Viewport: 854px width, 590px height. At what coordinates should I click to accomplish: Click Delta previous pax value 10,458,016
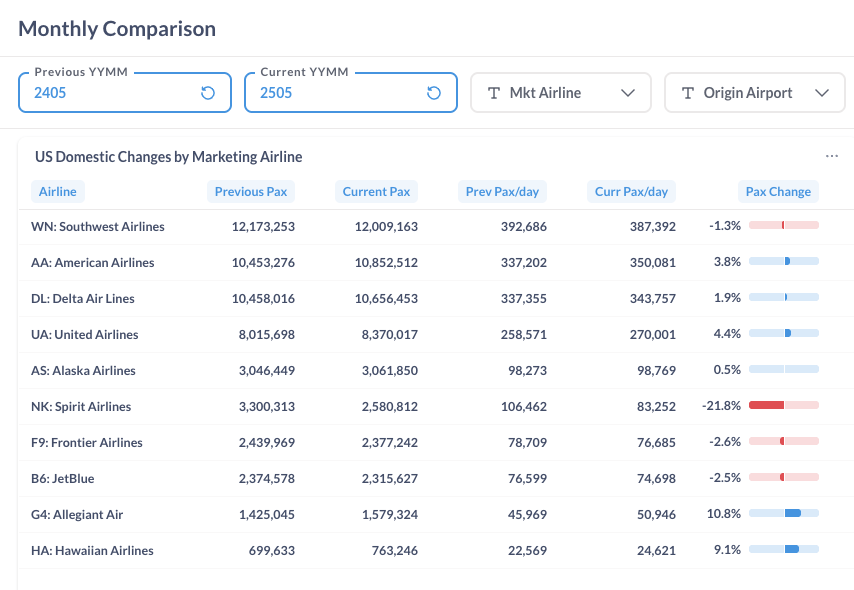pyautogui.click(x=263, y=299)
